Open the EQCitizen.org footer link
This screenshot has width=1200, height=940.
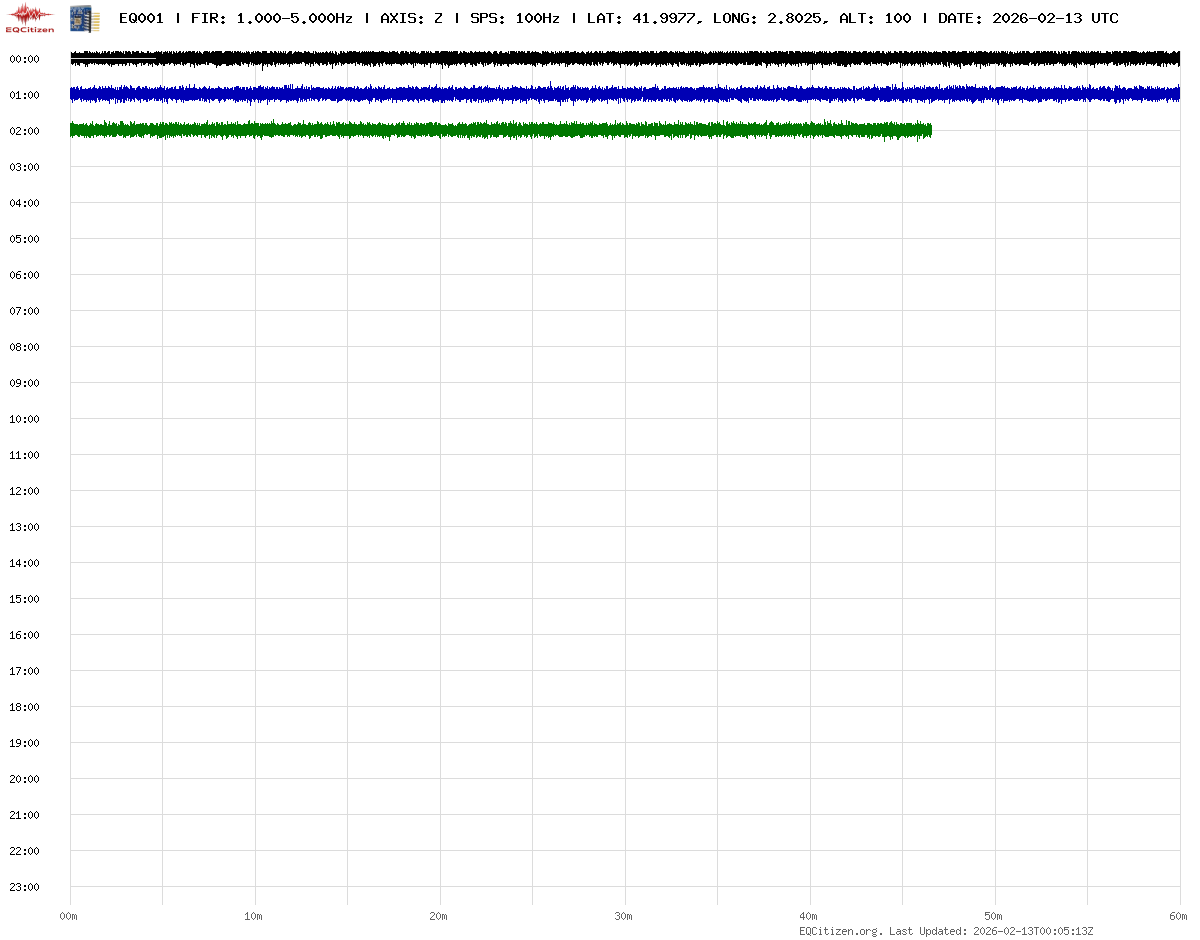pos(840,931)
